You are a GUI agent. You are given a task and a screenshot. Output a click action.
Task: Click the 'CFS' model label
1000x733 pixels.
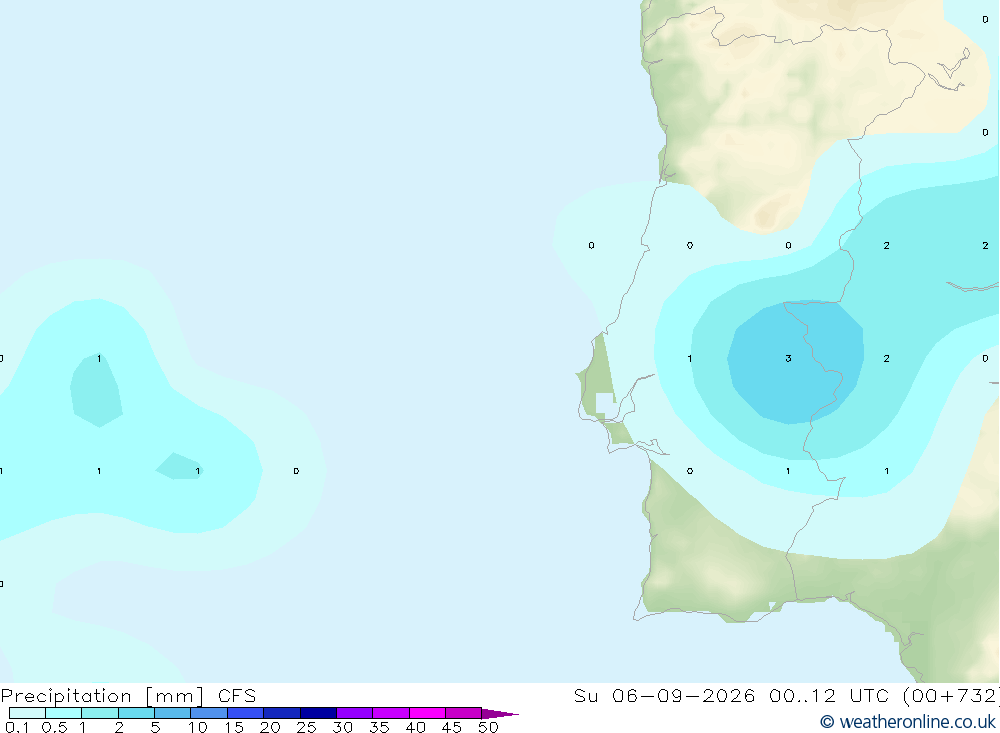(237, 696)
